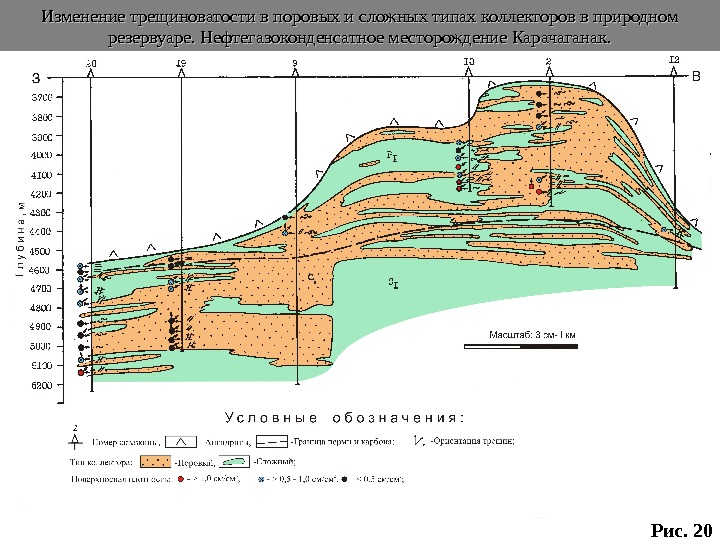Click the 'C1' label right of well 9

tap(312, 278)
